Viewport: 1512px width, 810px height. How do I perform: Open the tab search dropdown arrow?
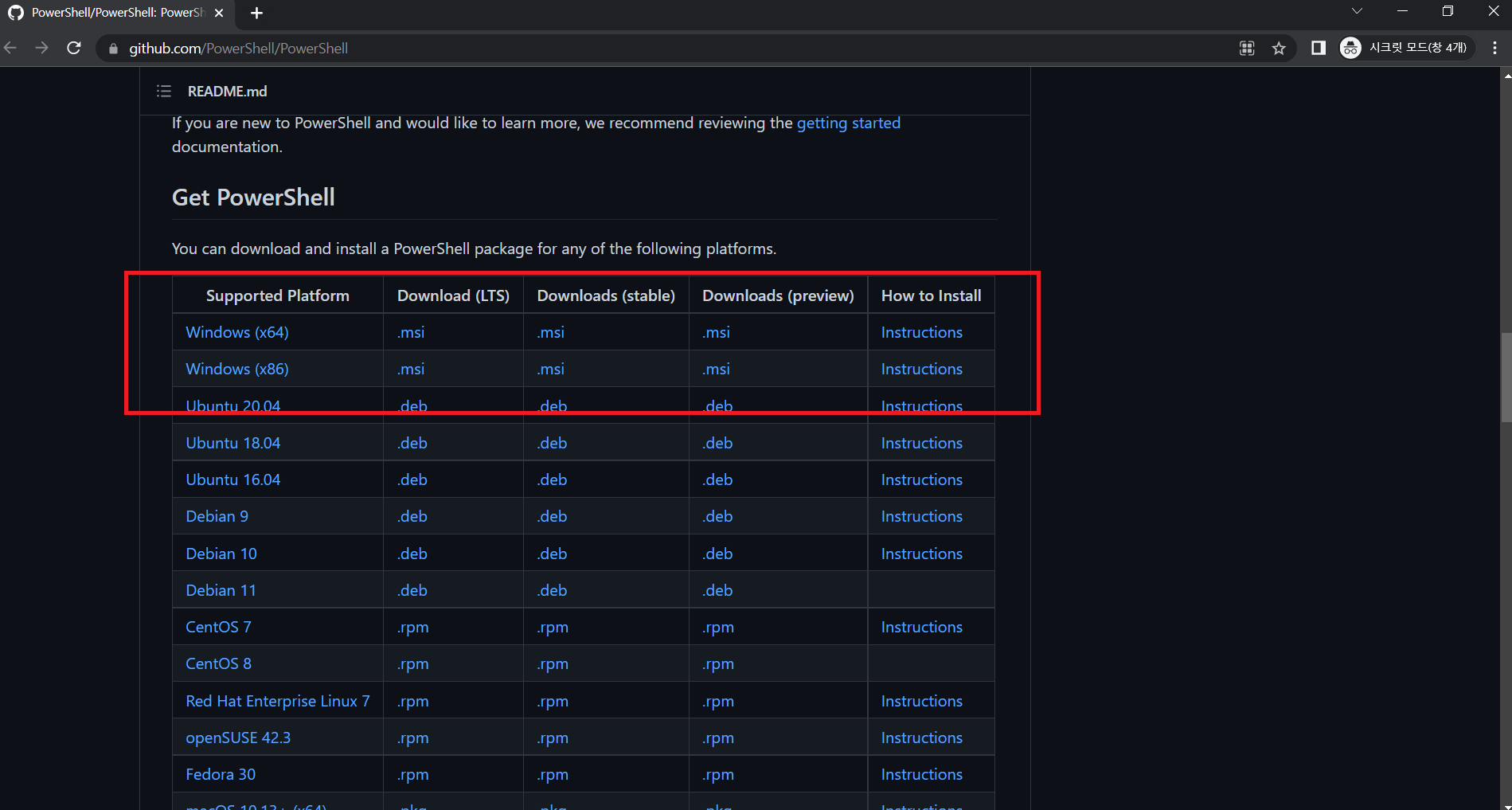point(1357,11)
